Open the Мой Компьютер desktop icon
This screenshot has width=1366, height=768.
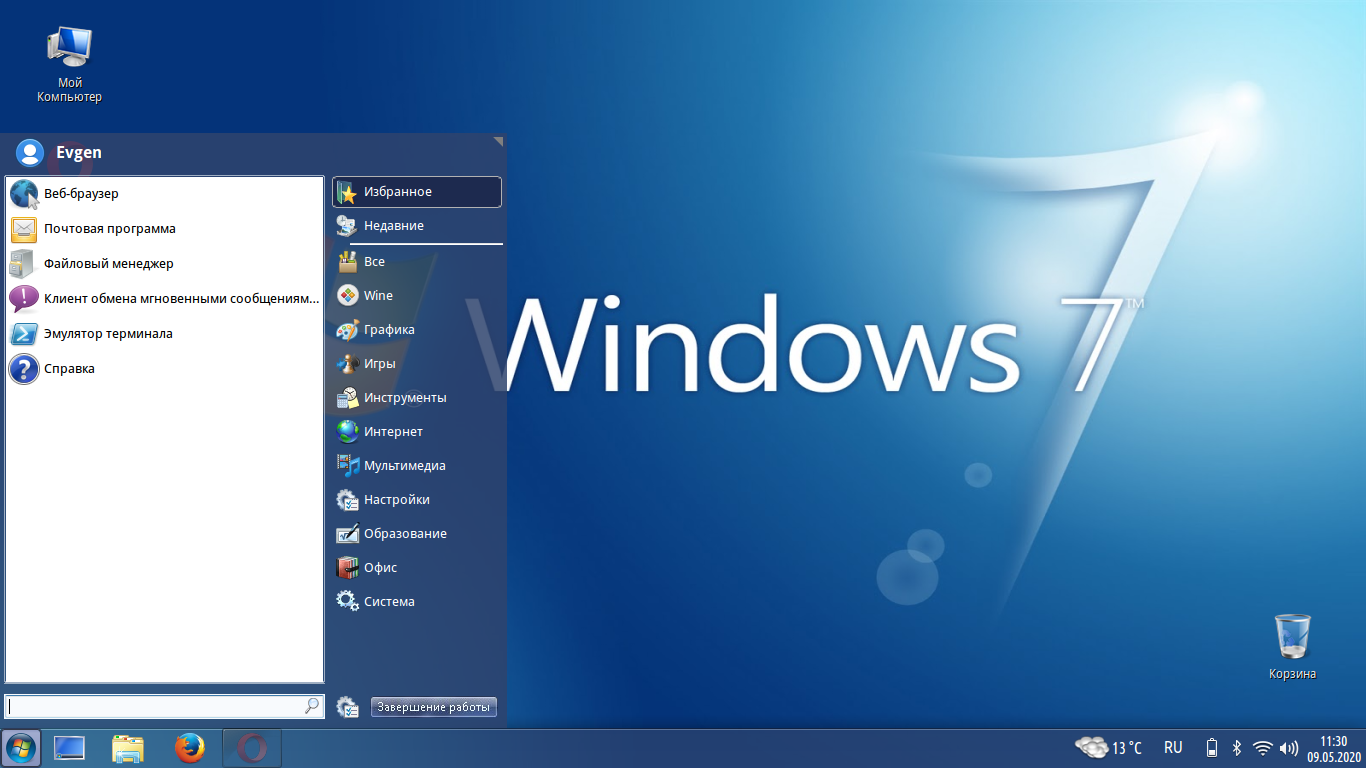coord(69,63)
